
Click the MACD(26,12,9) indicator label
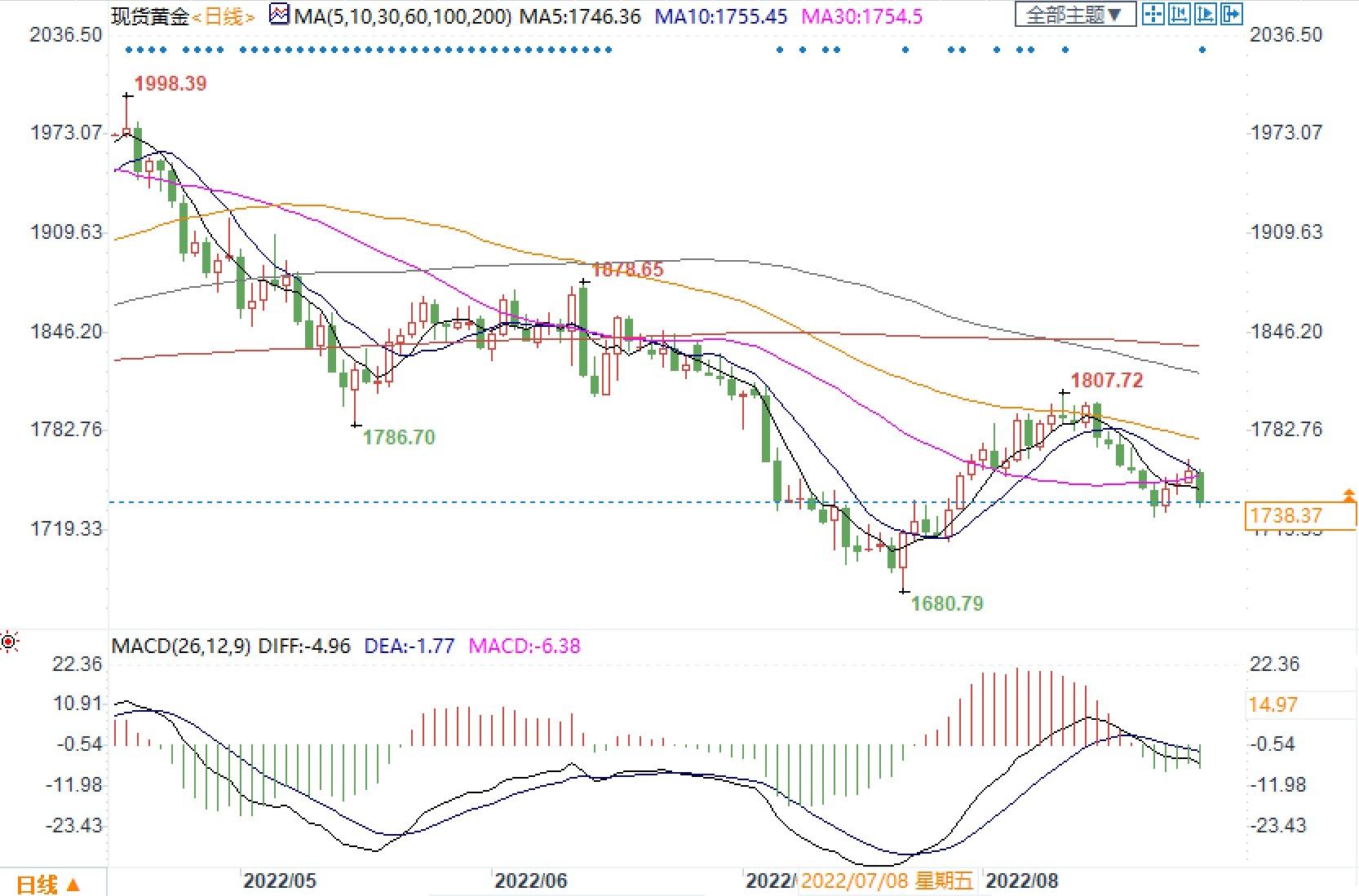(181, 647)
